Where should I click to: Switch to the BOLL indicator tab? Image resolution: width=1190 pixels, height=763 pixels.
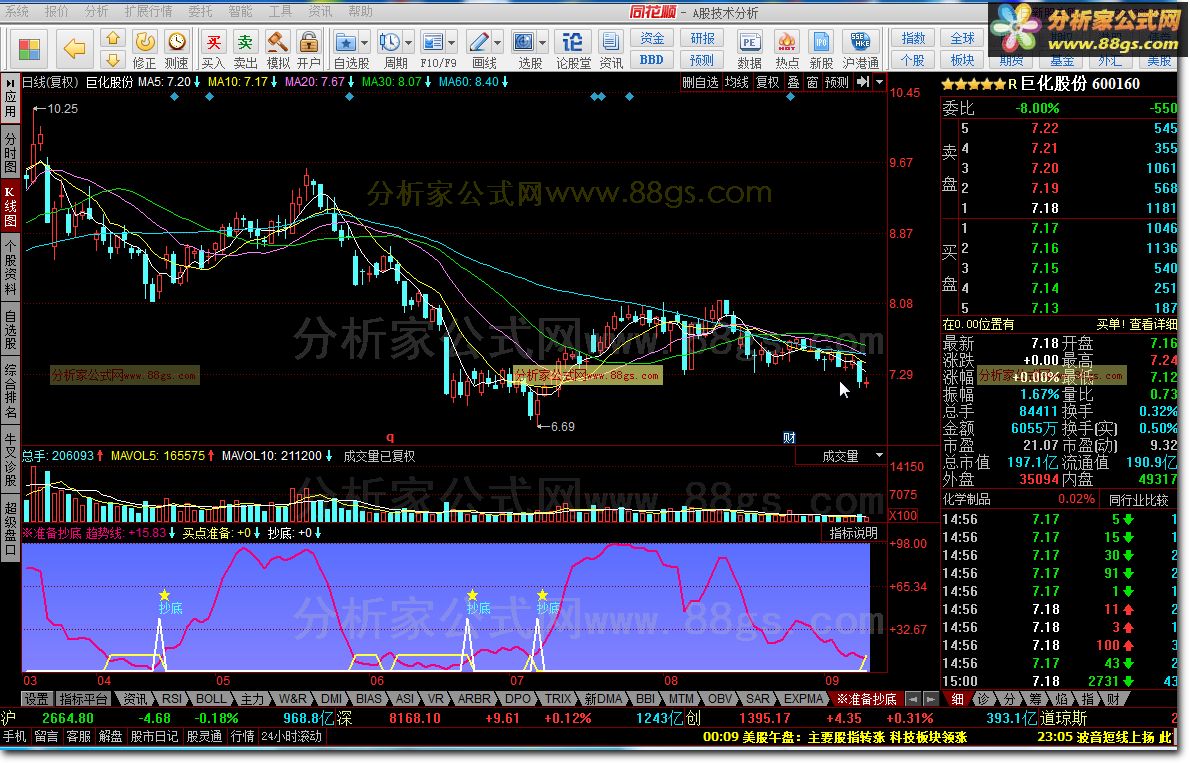click(x=210, y=698)
